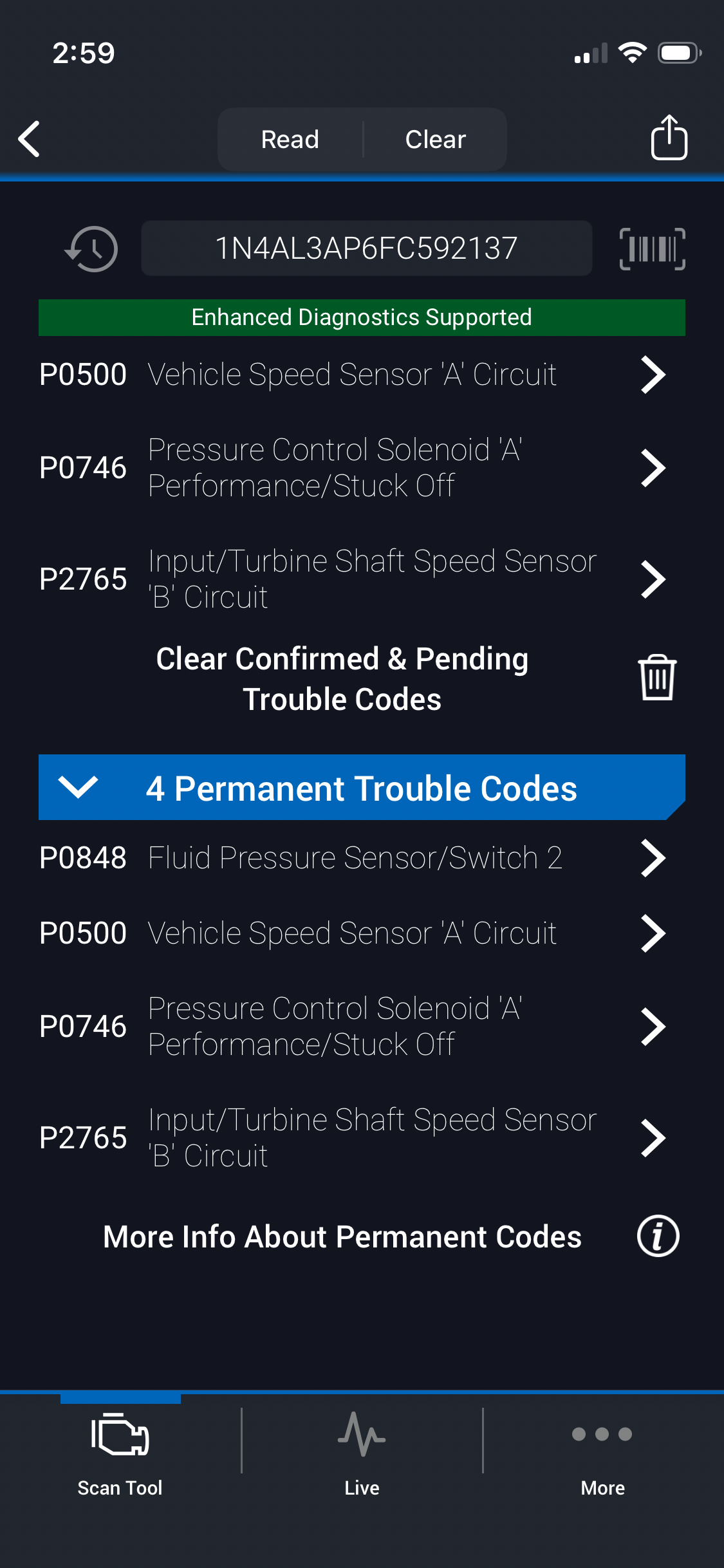
Task: Tap the Enhanced Diagnostics Supported banner
Action: click(x=362, y=317)
